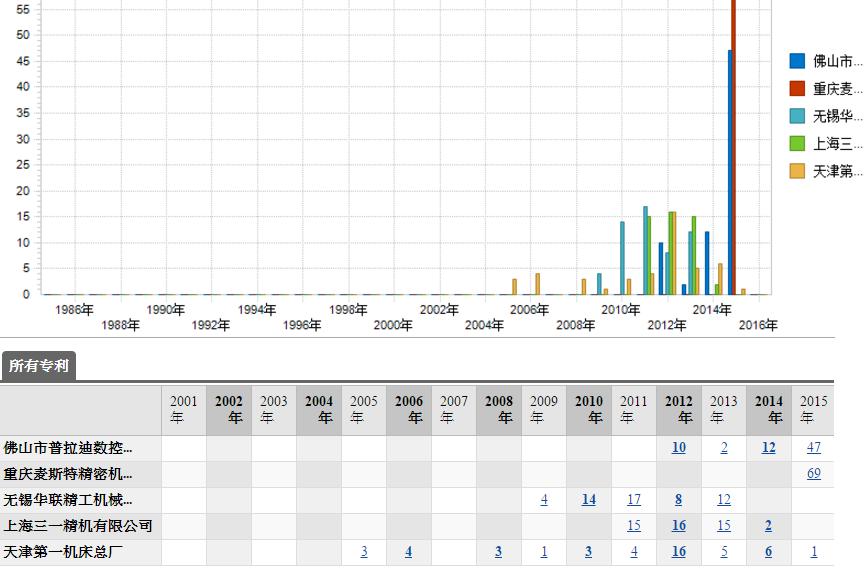Click the tall red 2015 chart bar
Viewport: 868px width, 576px height.
pos(733,147)
